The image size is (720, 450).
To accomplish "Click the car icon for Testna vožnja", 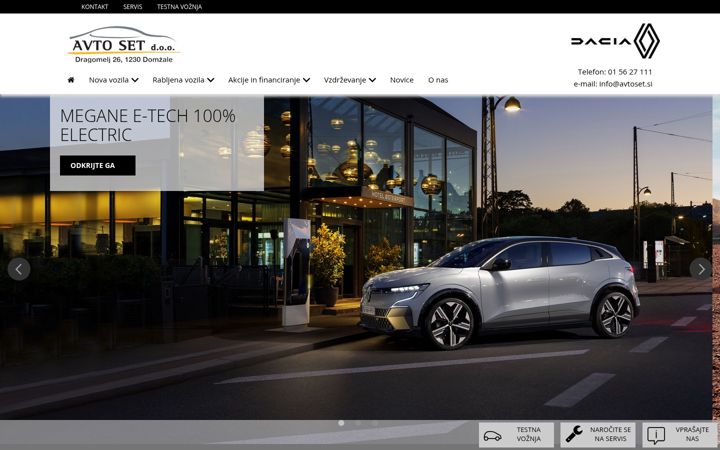I will (492, 435).
